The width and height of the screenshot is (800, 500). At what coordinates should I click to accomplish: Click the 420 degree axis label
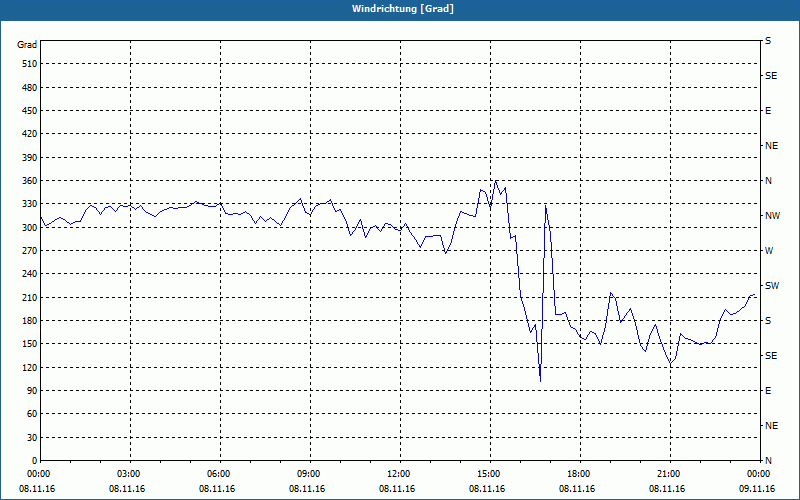pyautogui.click(x=30, y=134)
